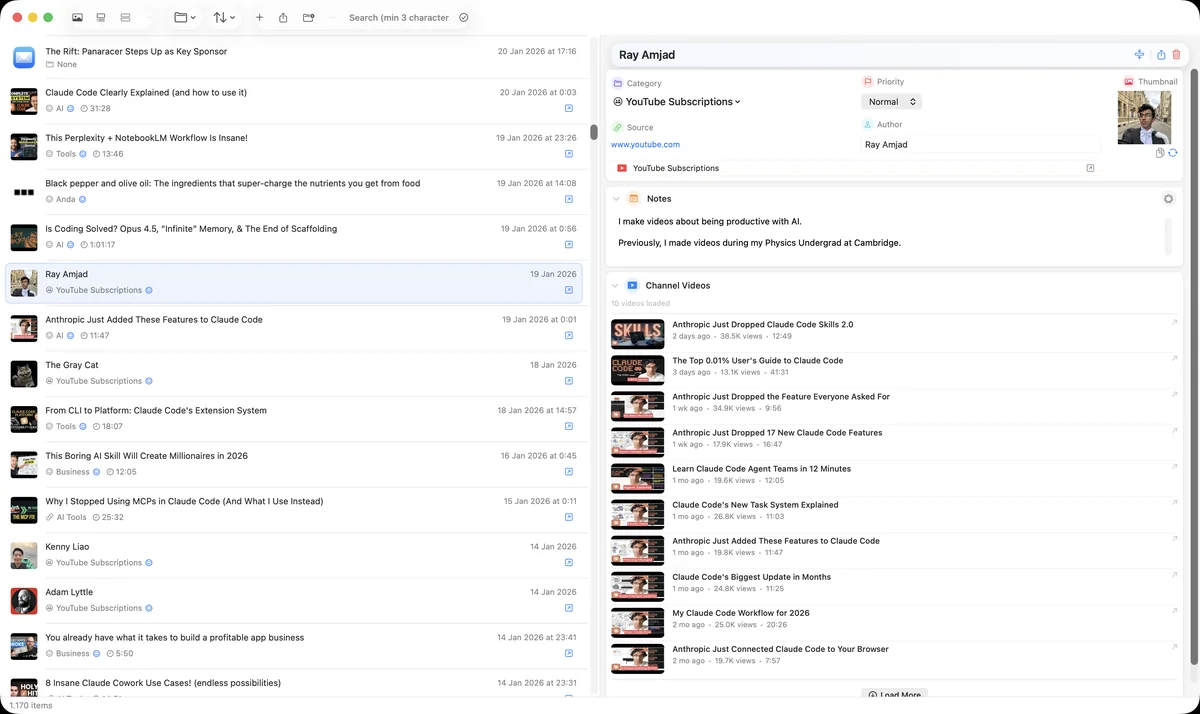Switch to the two-row layout icon

(125, 18)
